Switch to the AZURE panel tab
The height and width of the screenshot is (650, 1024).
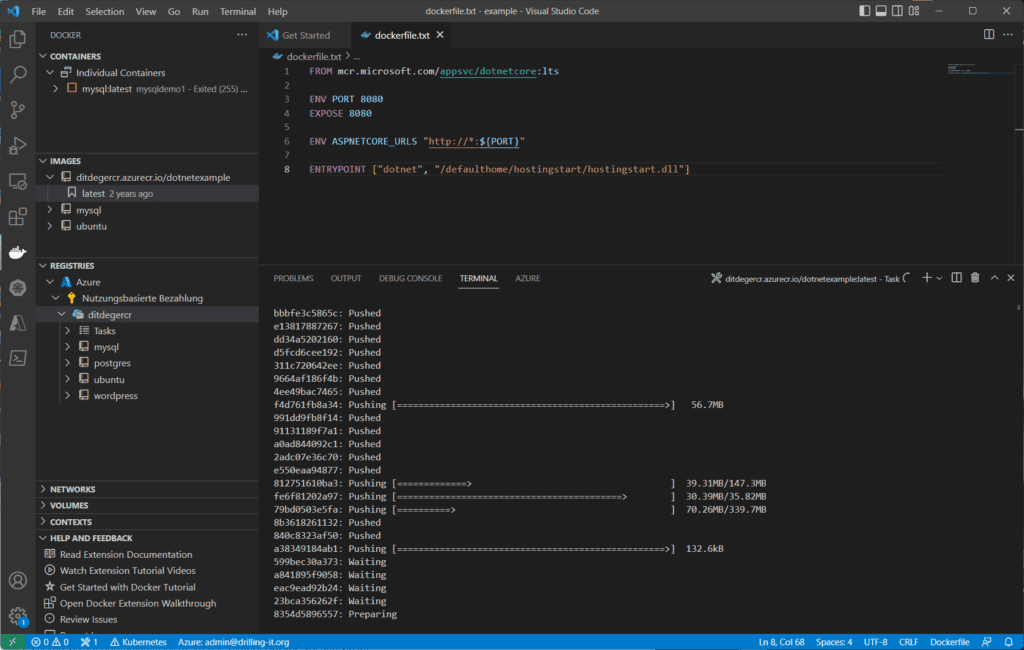point(528,278)
